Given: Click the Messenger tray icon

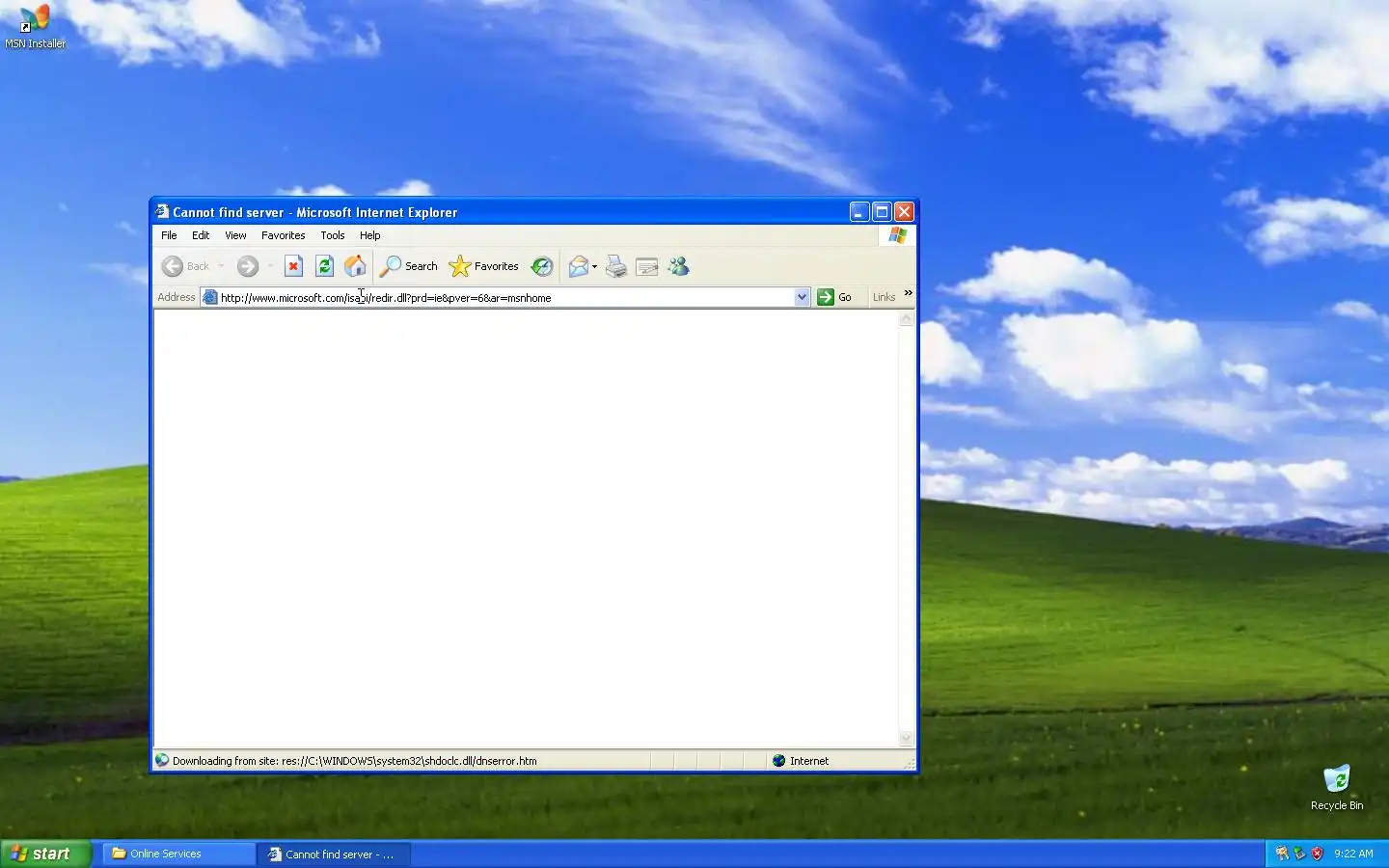Looking at the screenshot, I should pyautogui.click(x=1282, y=854).
